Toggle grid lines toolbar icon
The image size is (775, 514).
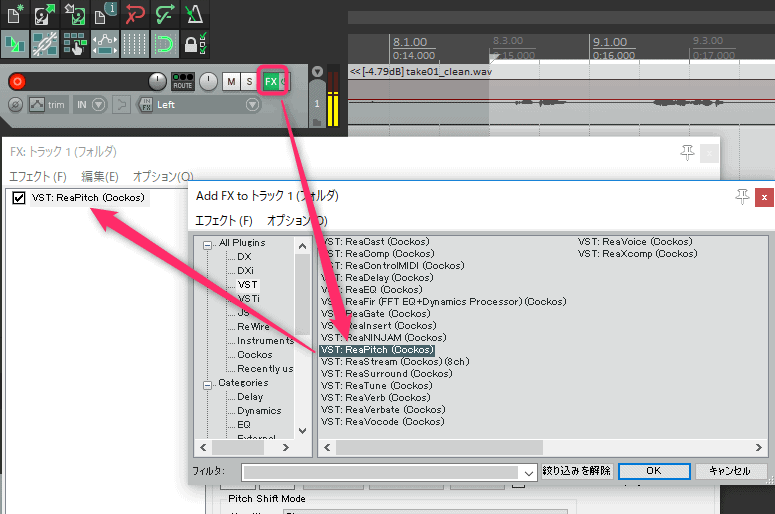tap(135, 44)
